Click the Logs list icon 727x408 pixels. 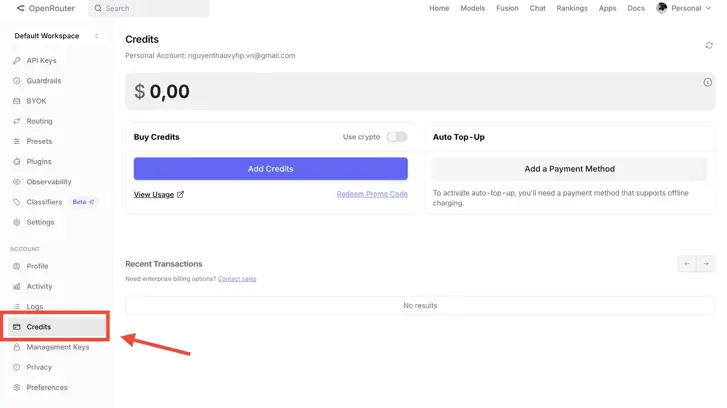pos(17,306)
